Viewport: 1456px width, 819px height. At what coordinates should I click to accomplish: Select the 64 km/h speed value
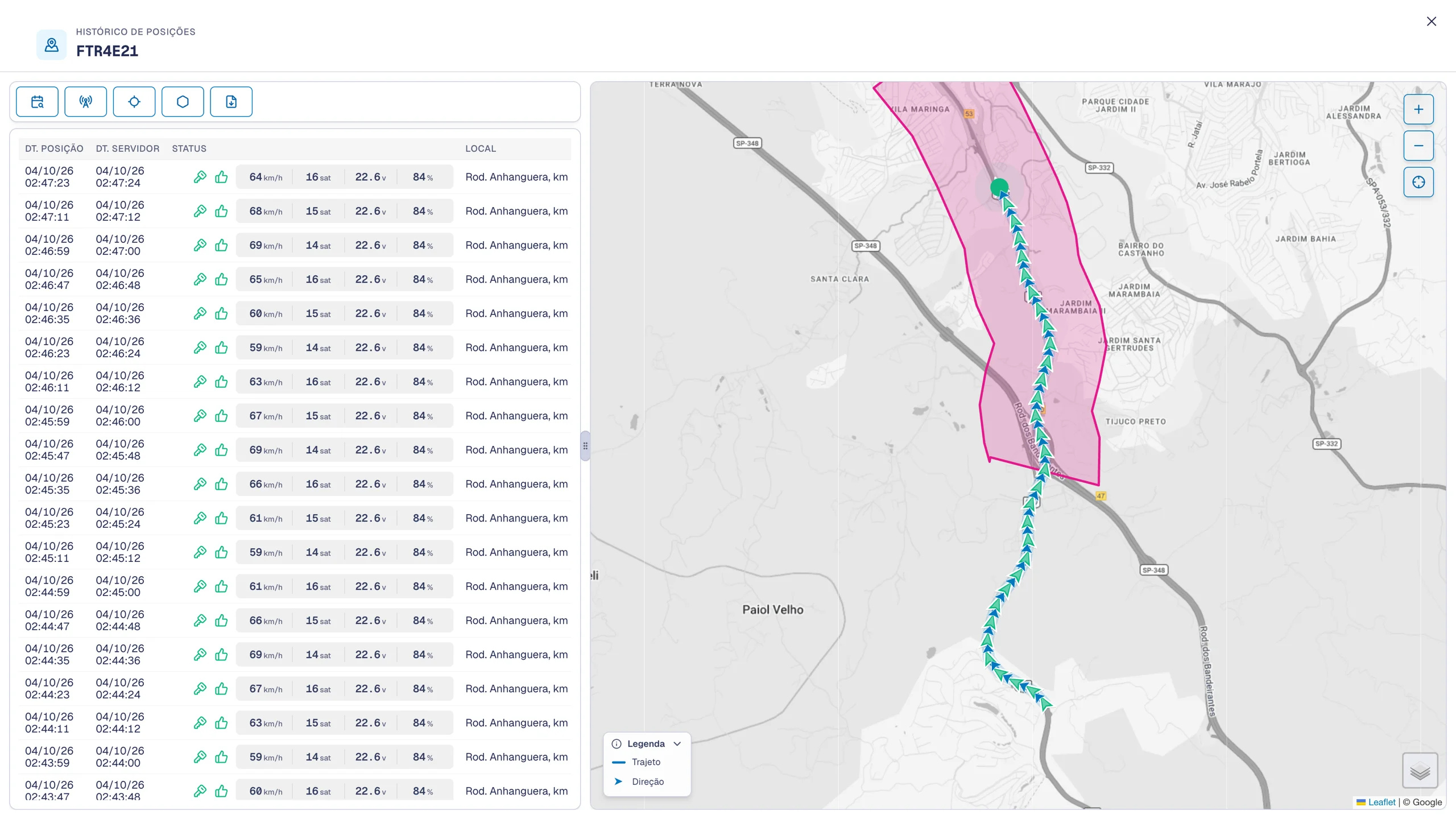click(266, 177)
